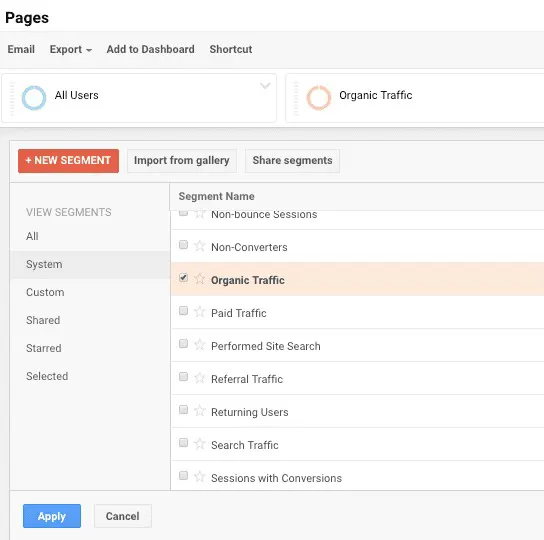Star the Non-Converters segment
This screenshot has width=544, height=540.
[199, 246]
